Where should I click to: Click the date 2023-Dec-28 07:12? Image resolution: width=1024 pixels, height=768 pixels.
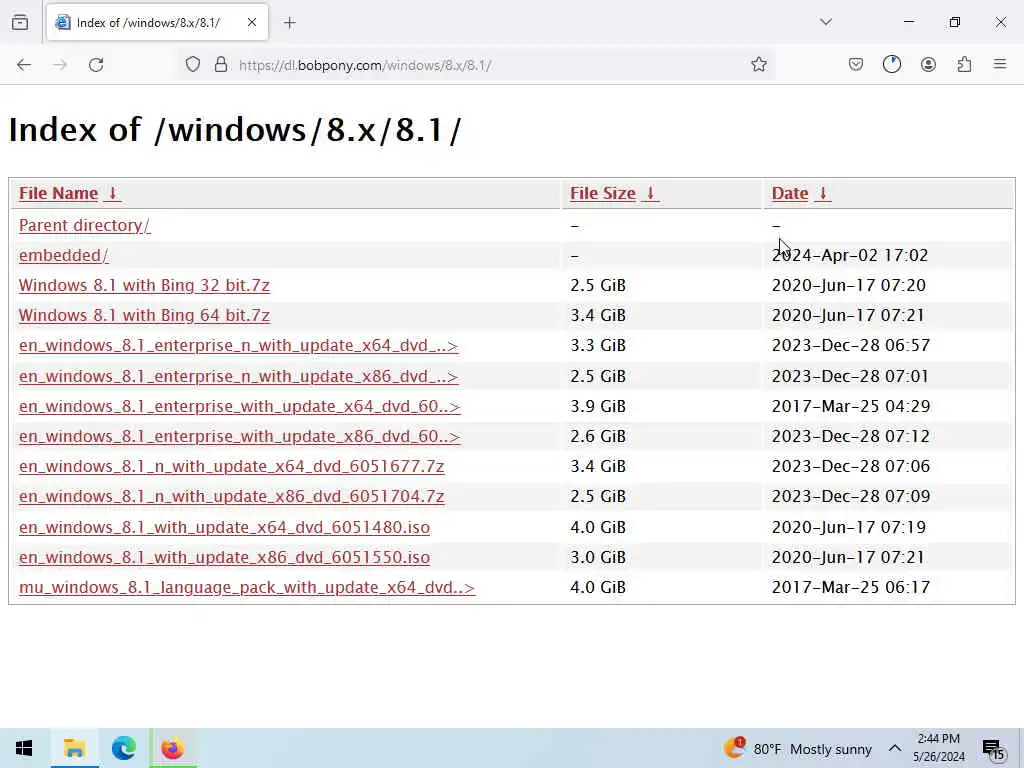coord(851,436)
